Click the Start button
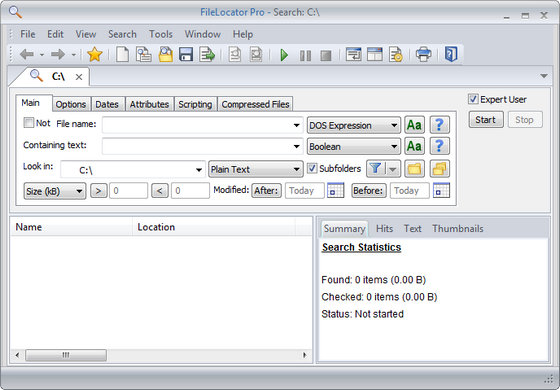The image size is (560, 390). coord(486,120)
